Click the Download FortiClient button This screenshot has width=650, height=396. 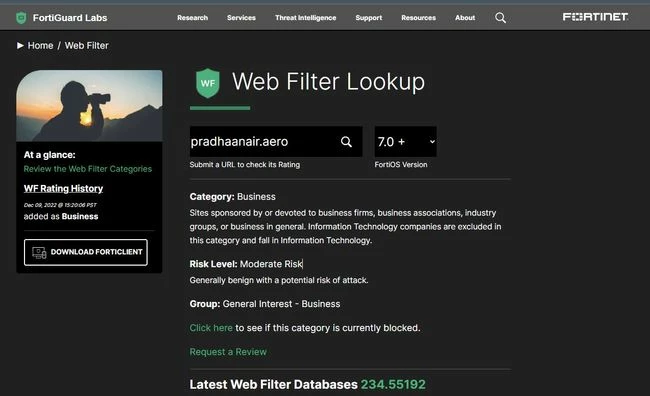click(86, 252)
